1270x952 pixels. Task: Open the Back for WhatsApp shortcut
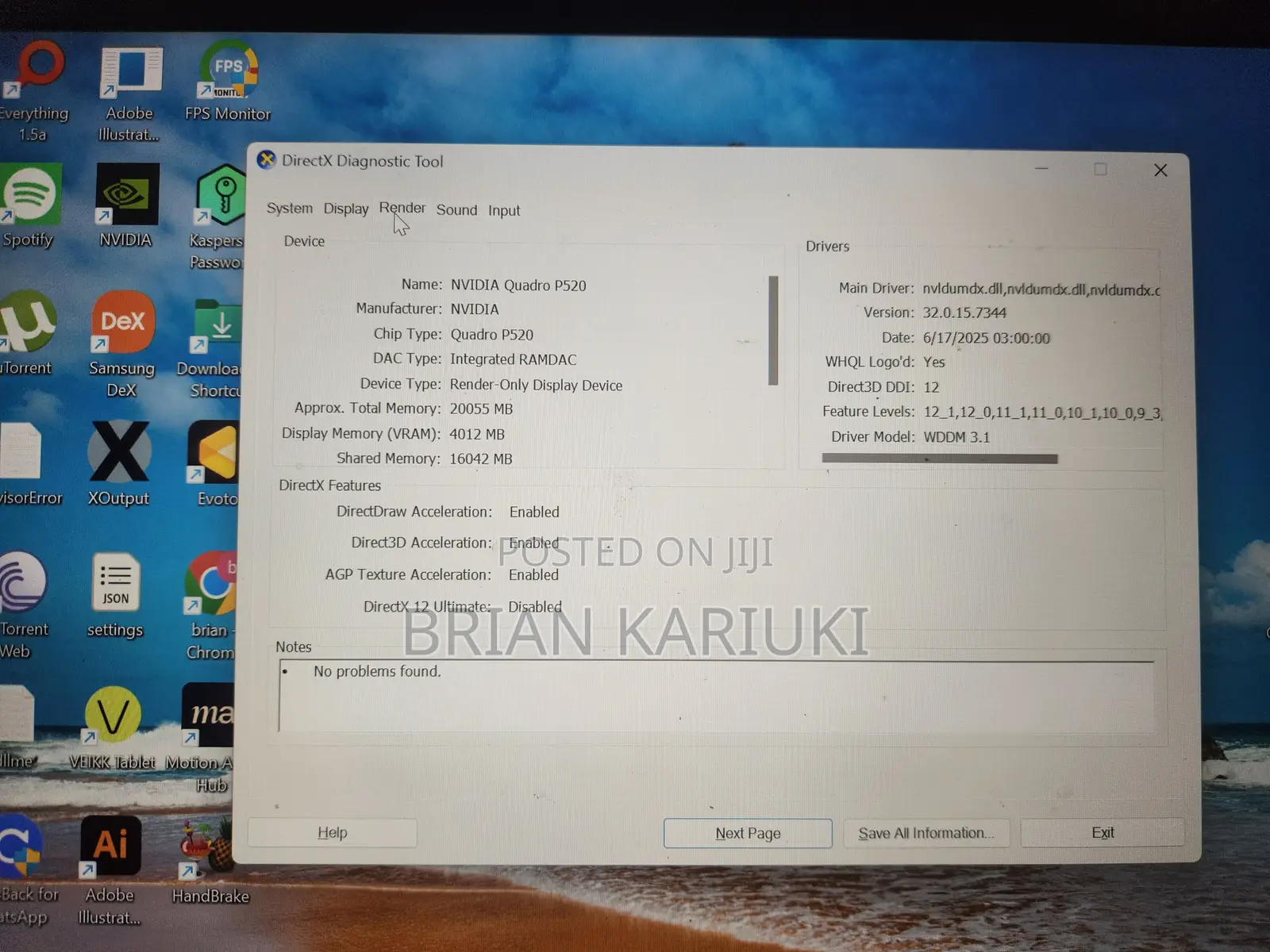coord(27,870)
